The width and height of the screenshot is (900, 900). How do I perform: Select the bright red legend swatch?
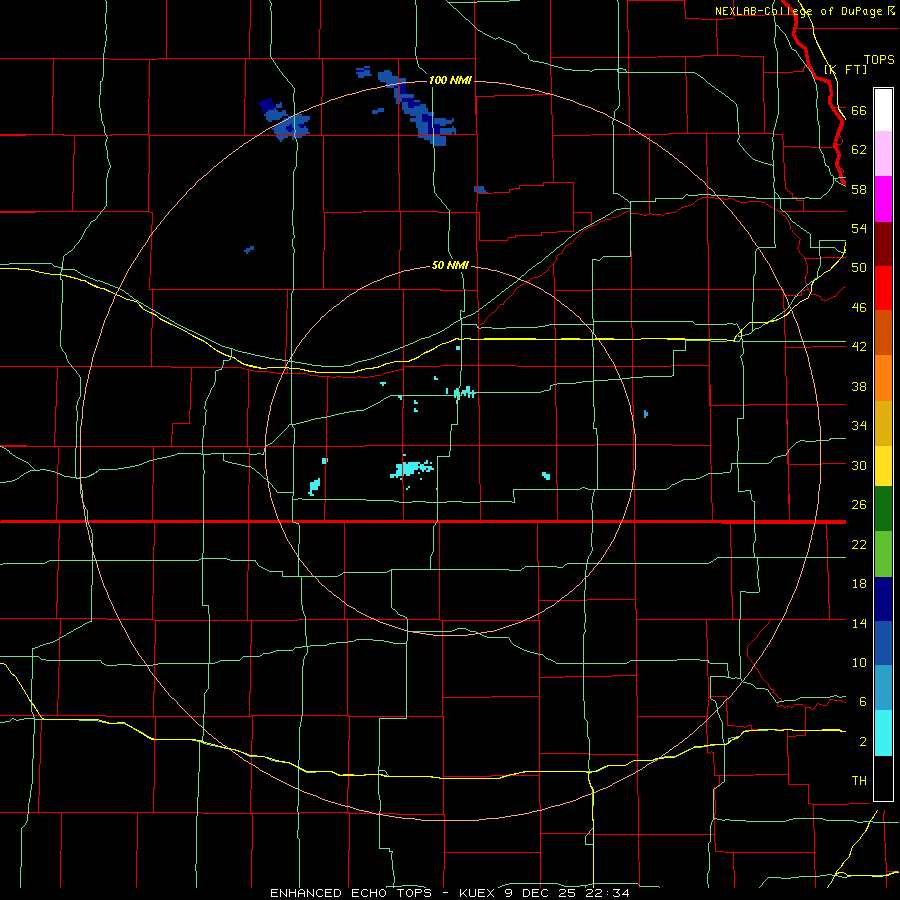click(x=883, y=288)
